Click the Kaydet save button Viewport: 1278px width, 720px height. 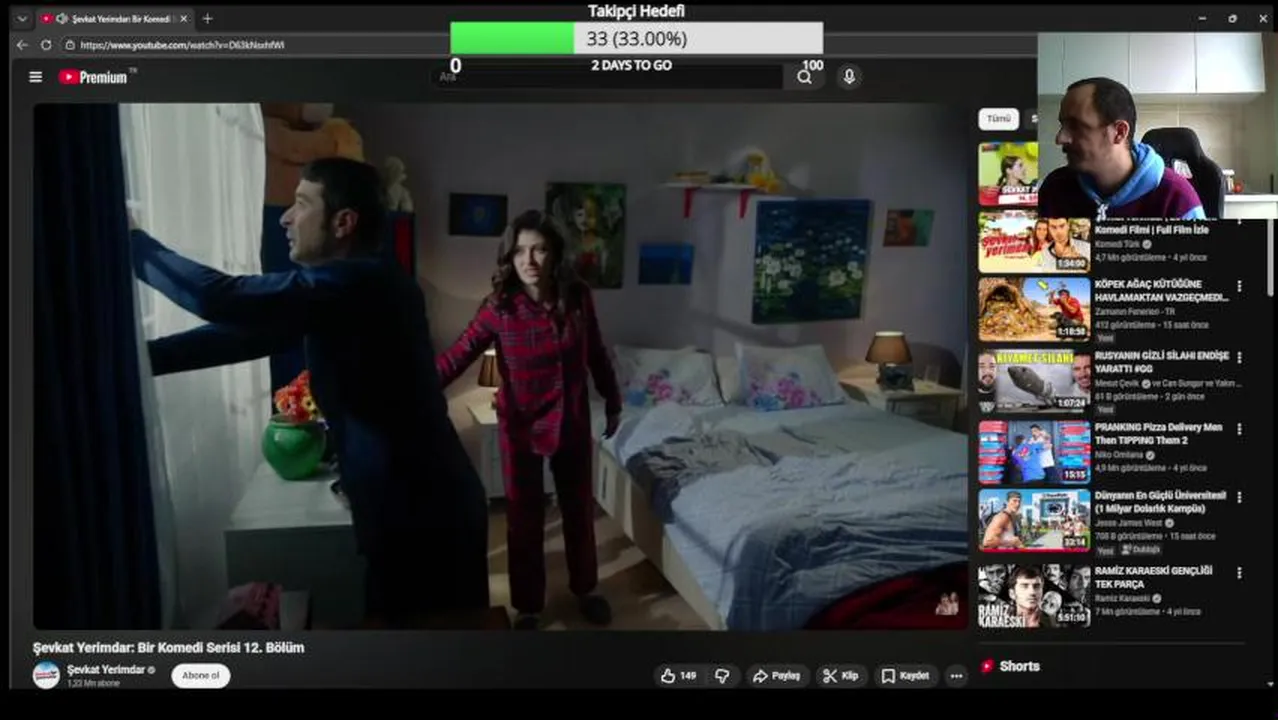pos(905,676)
